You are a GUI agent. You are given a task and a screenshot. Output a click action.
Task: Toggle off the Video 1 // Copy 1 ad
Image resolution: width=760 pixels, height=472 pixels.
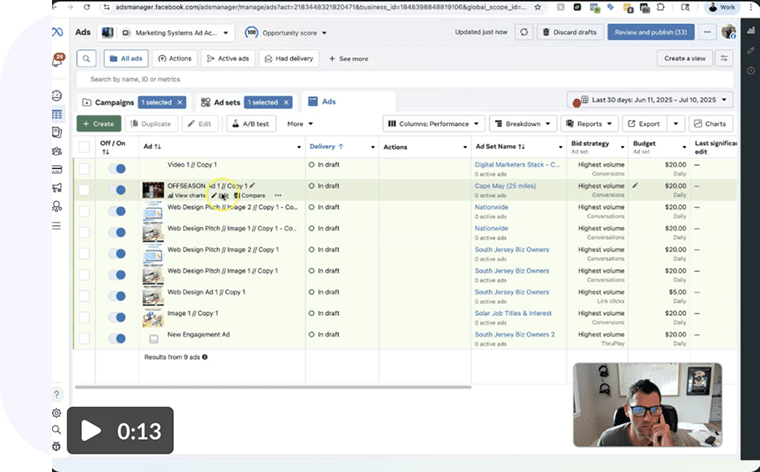119,165
